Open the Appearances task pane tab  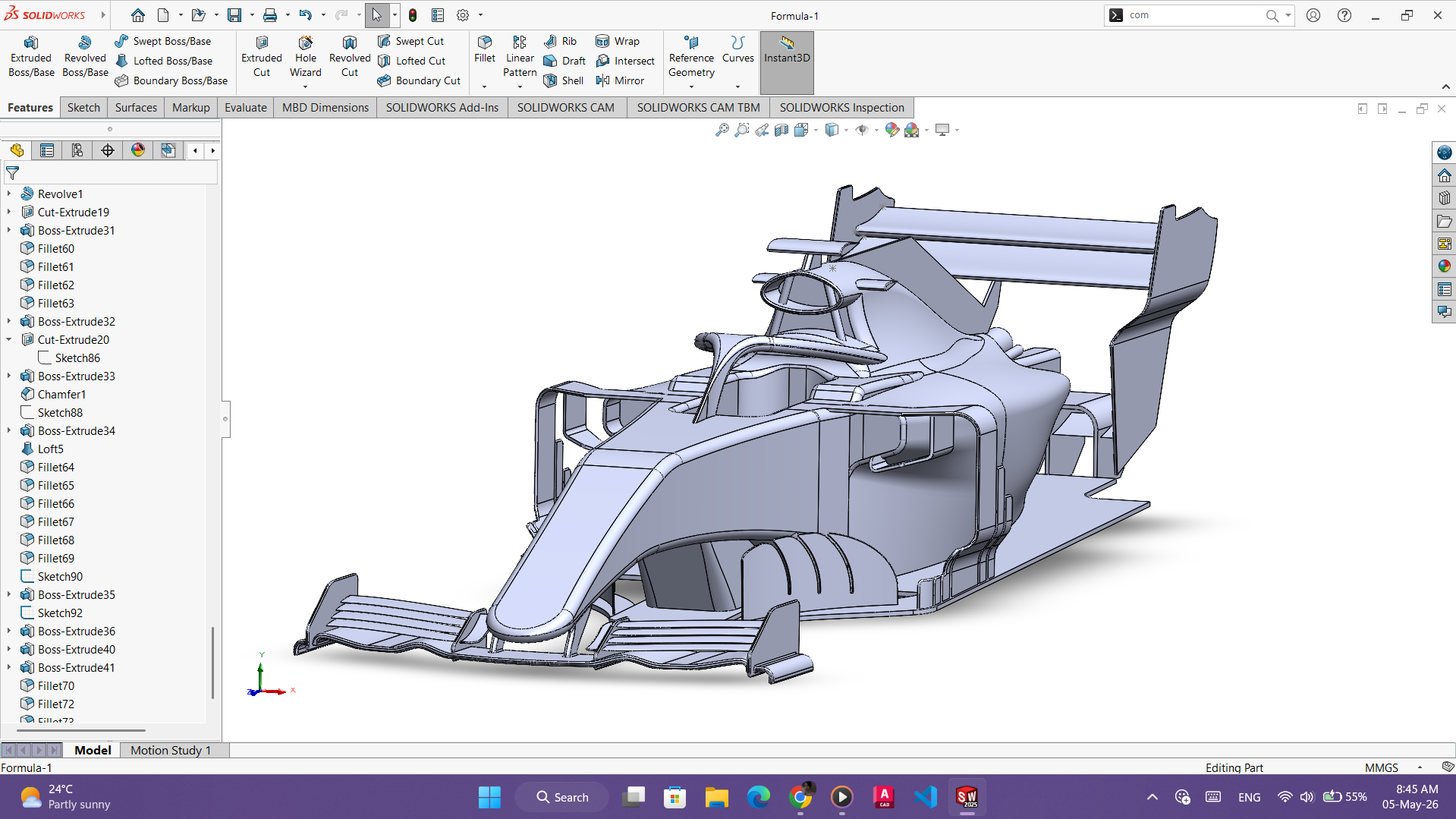(1444, 266)
